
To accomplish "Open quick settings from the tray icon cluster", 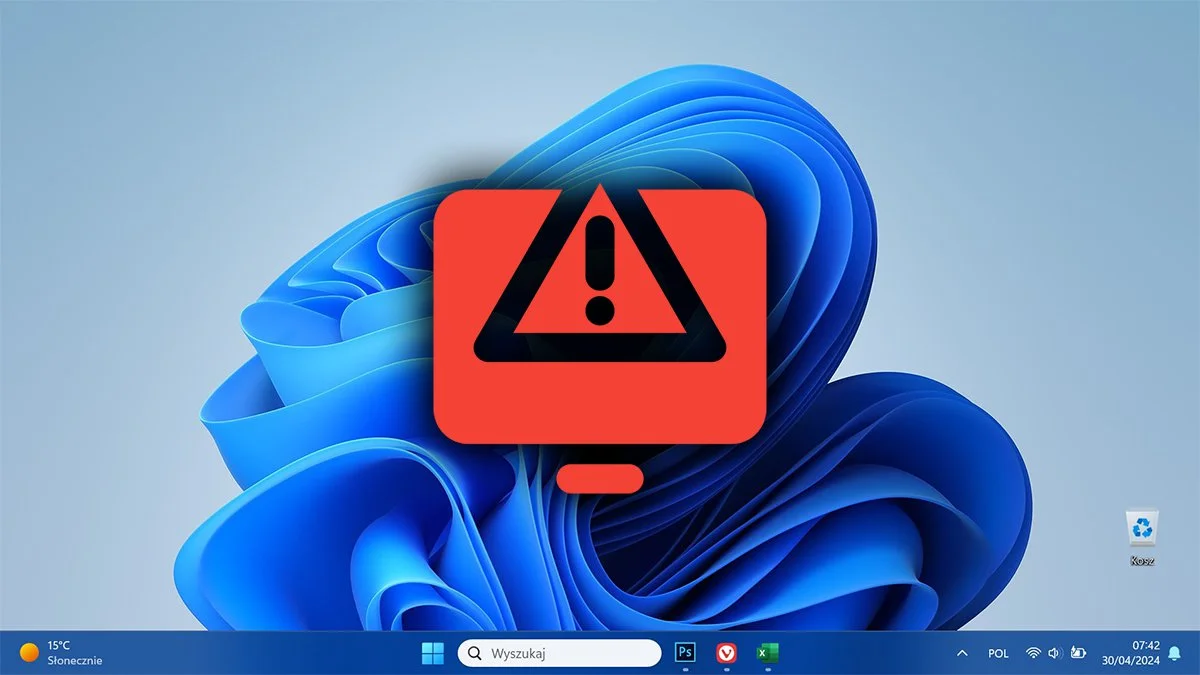I will [x=1053, y=652].
